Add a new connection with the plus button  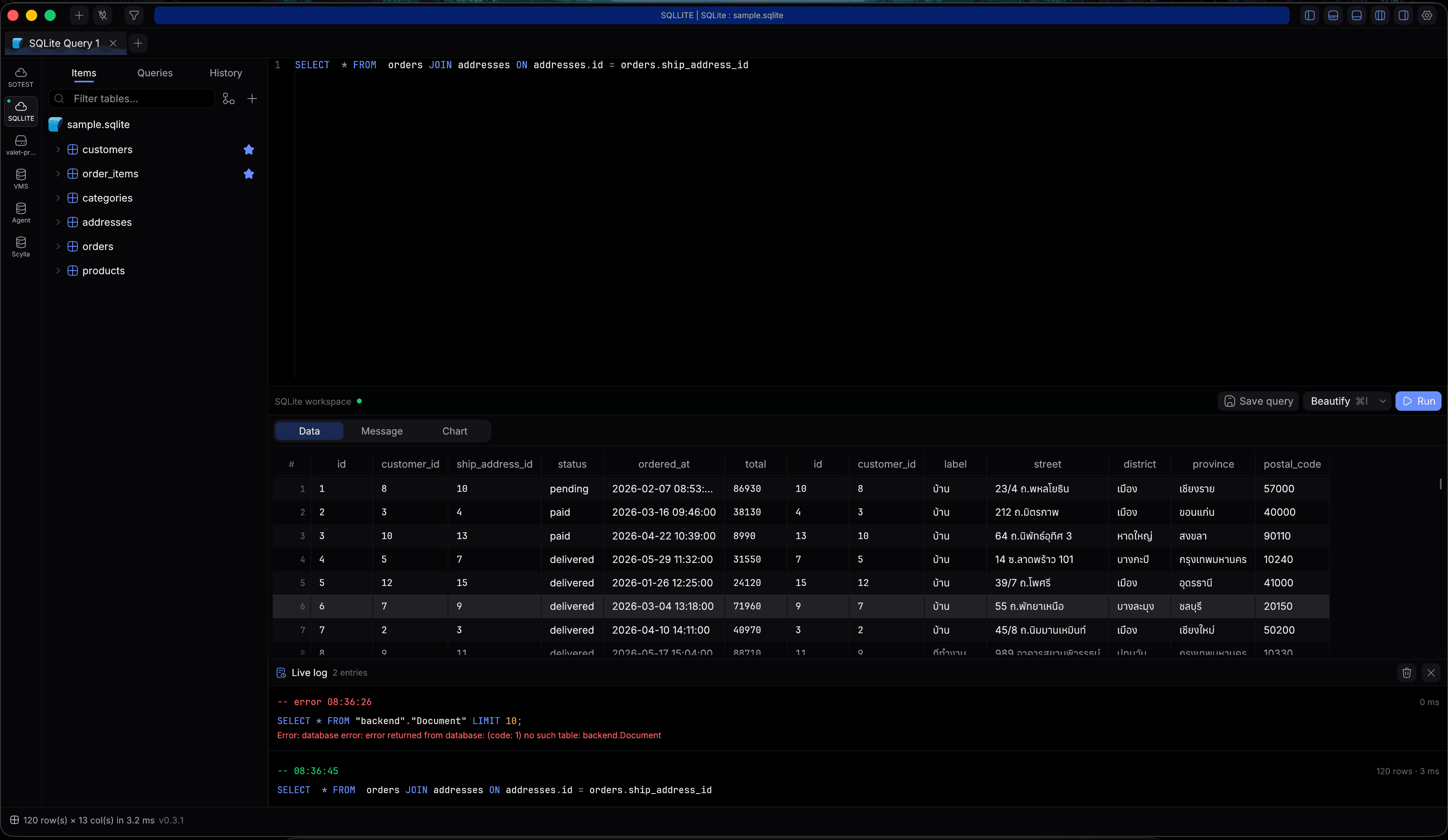coord(79,15)
